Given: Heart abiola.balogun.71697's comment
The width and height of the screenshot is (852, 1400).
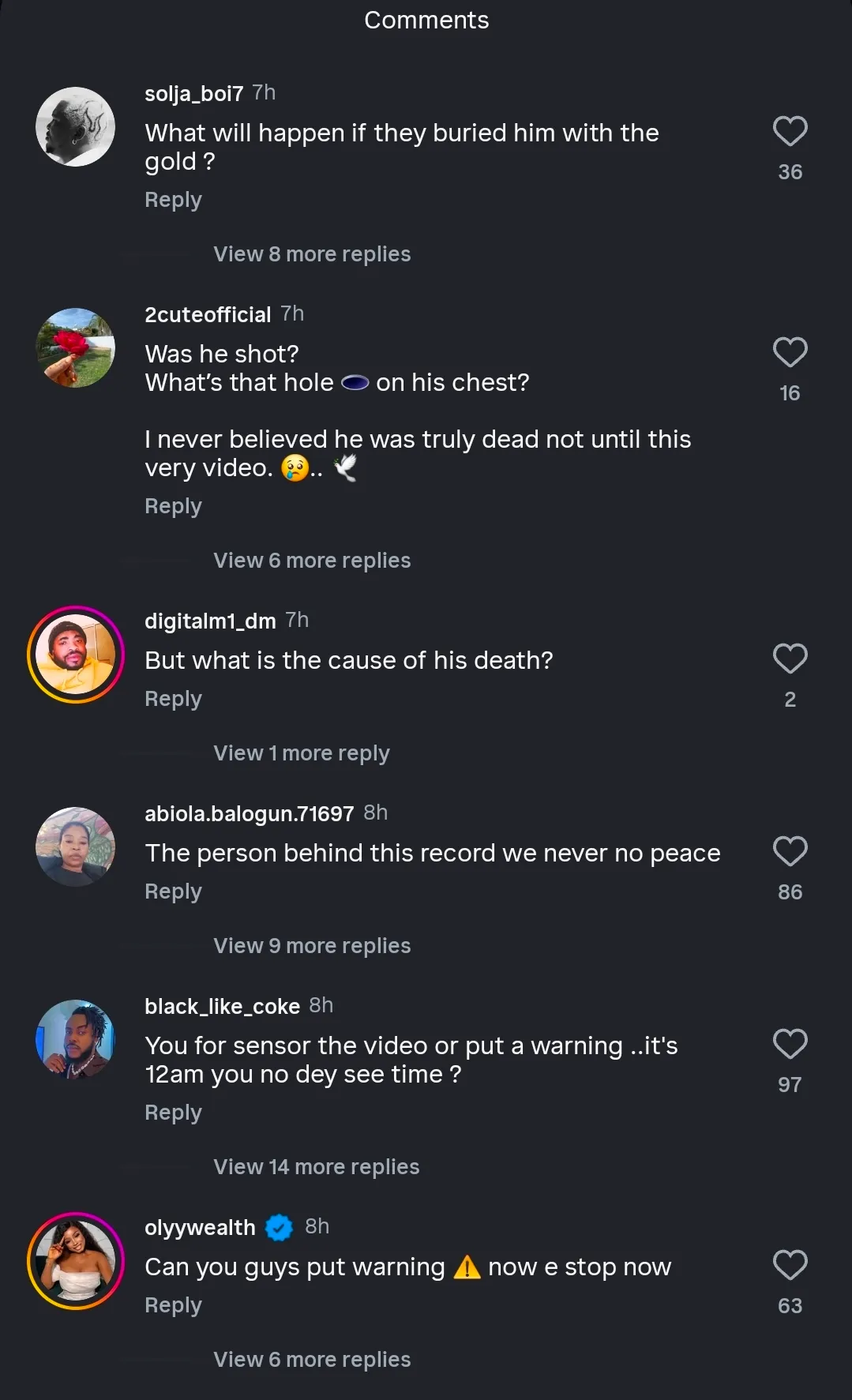Looking at the screenshot, I should (790, 852).
